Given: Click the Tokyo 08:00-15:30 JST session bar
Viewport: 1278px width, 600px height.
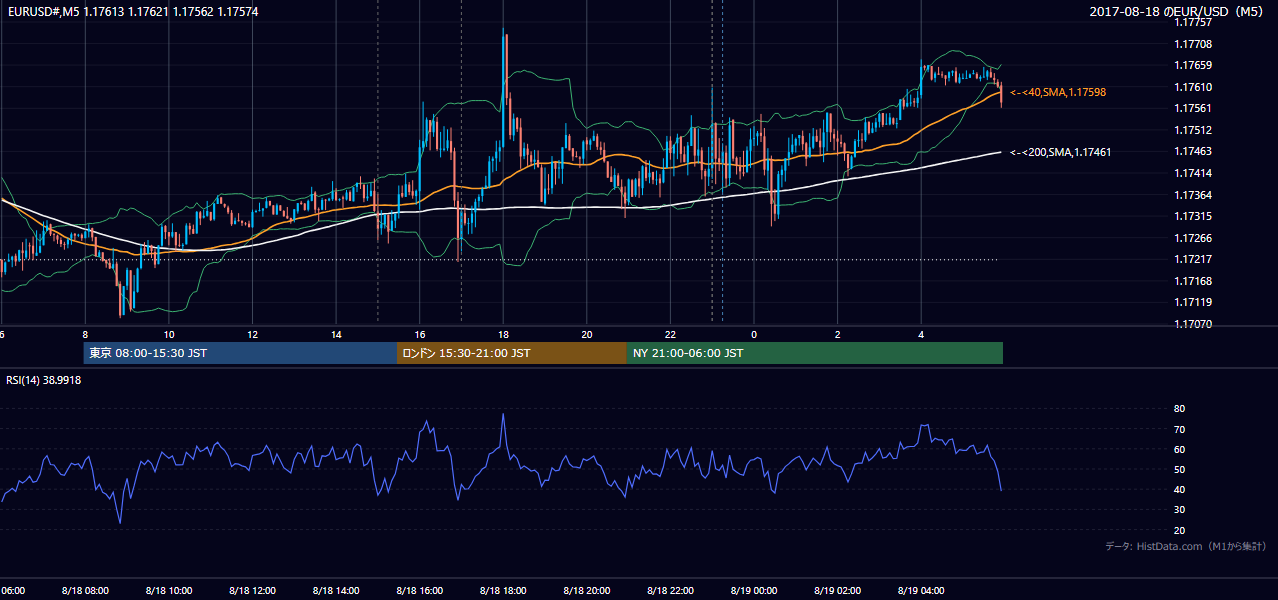Looking at the screenshot, I should 240,353.
